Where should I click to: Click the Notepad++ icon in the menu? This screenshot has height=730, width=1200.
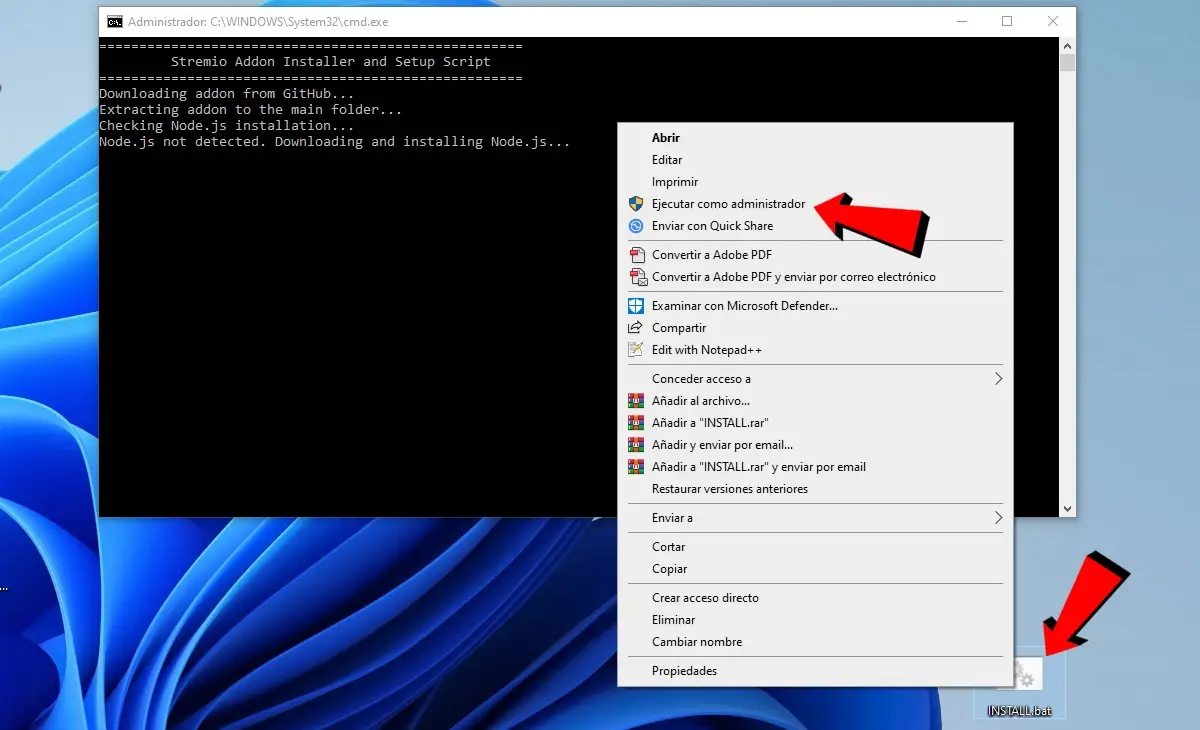point(635,350)
